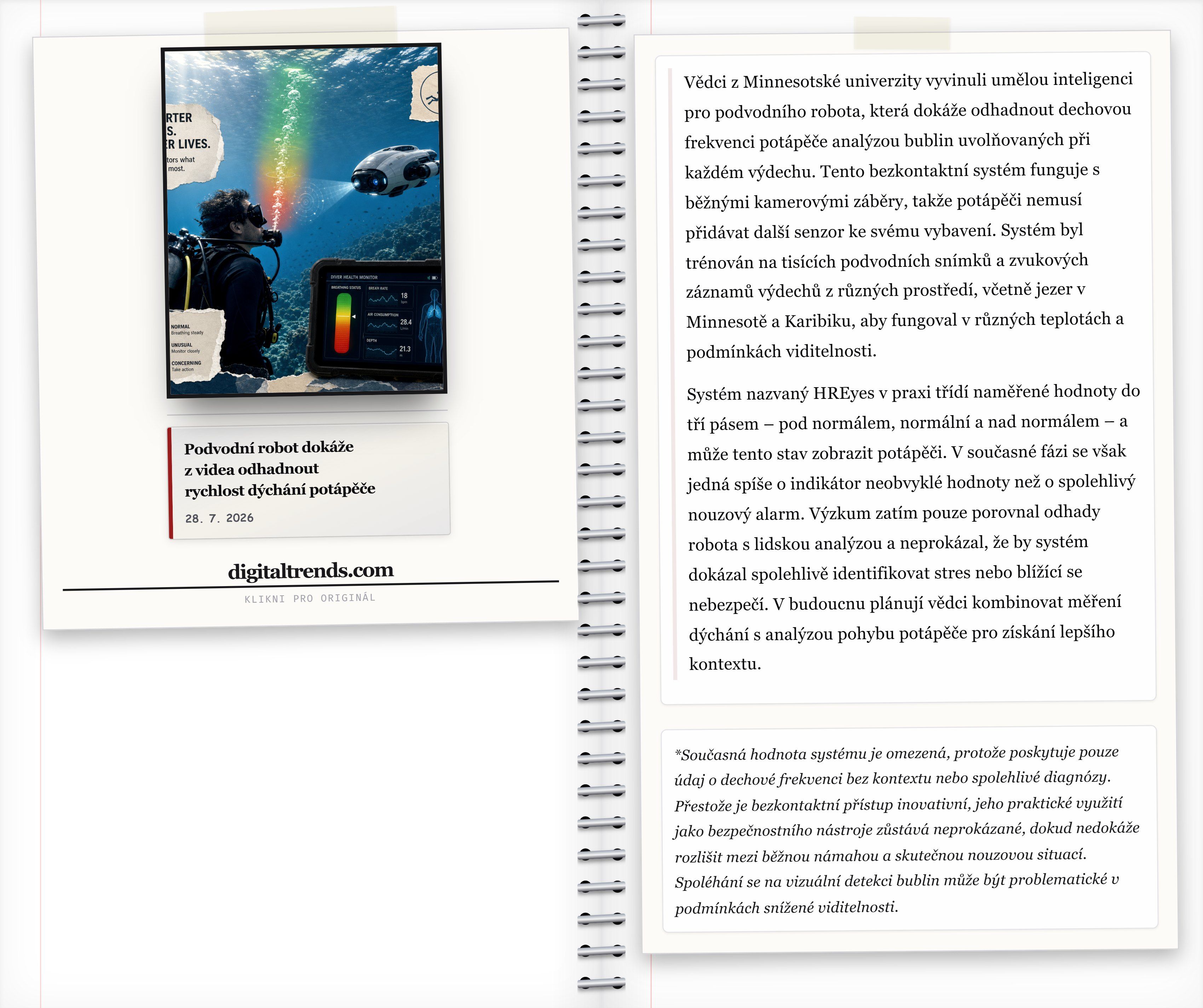Click the paragraph starting 'Vědci z Minnesotské univerzity'
This screenshot has height=1008, width=1203.
click(910, 215)
